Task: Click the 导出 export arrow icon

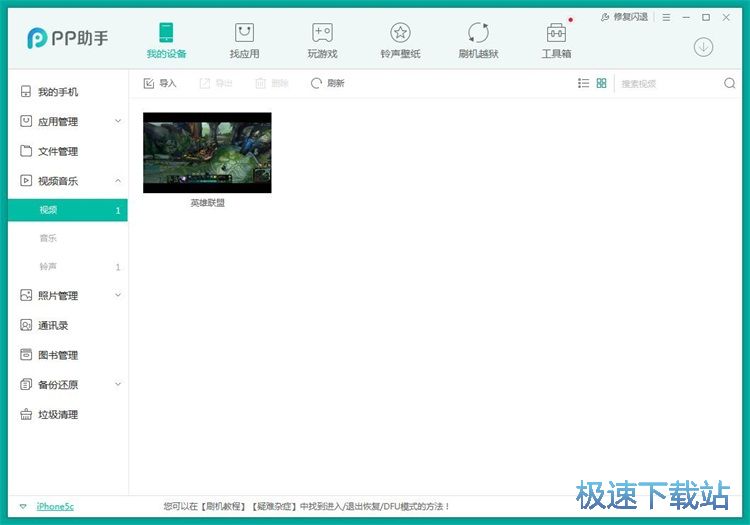Action: (x=205, y=83)
